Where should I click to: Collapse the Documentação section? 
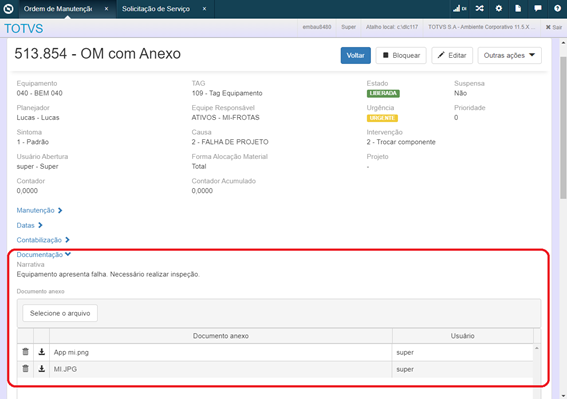coord(44,255)
